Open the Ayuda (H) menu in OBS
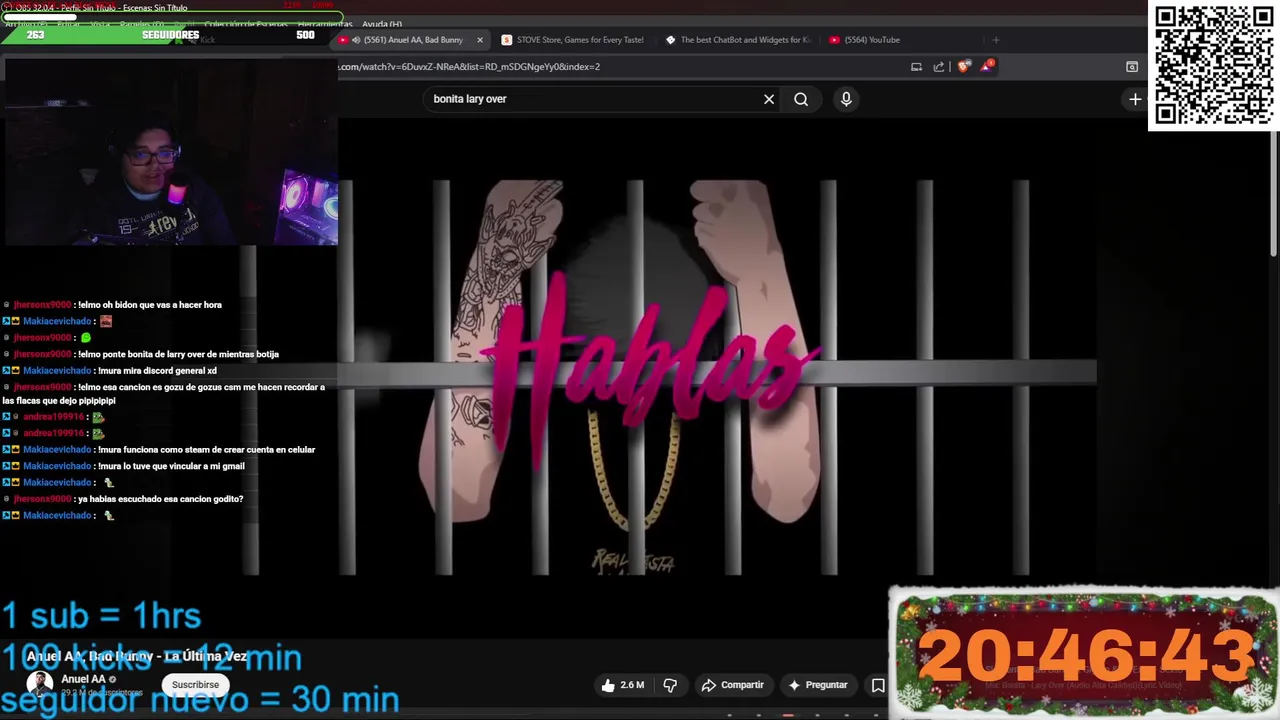The height and width of the screenshot is (720, 1280). [382, 24]
